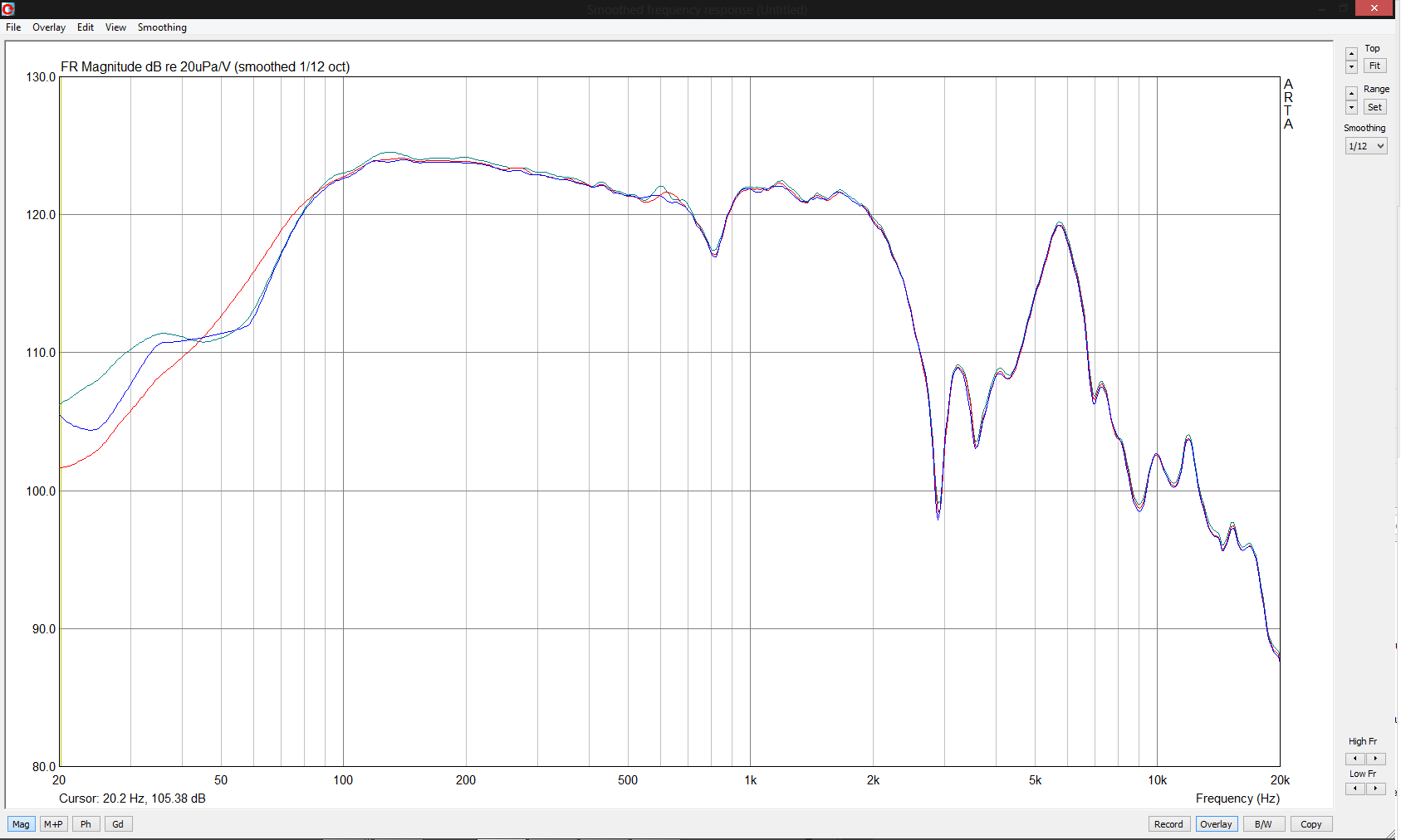Viewport: 1401px width, 840px height.
Task: Click the Copy button
Action: (1310, 824)
